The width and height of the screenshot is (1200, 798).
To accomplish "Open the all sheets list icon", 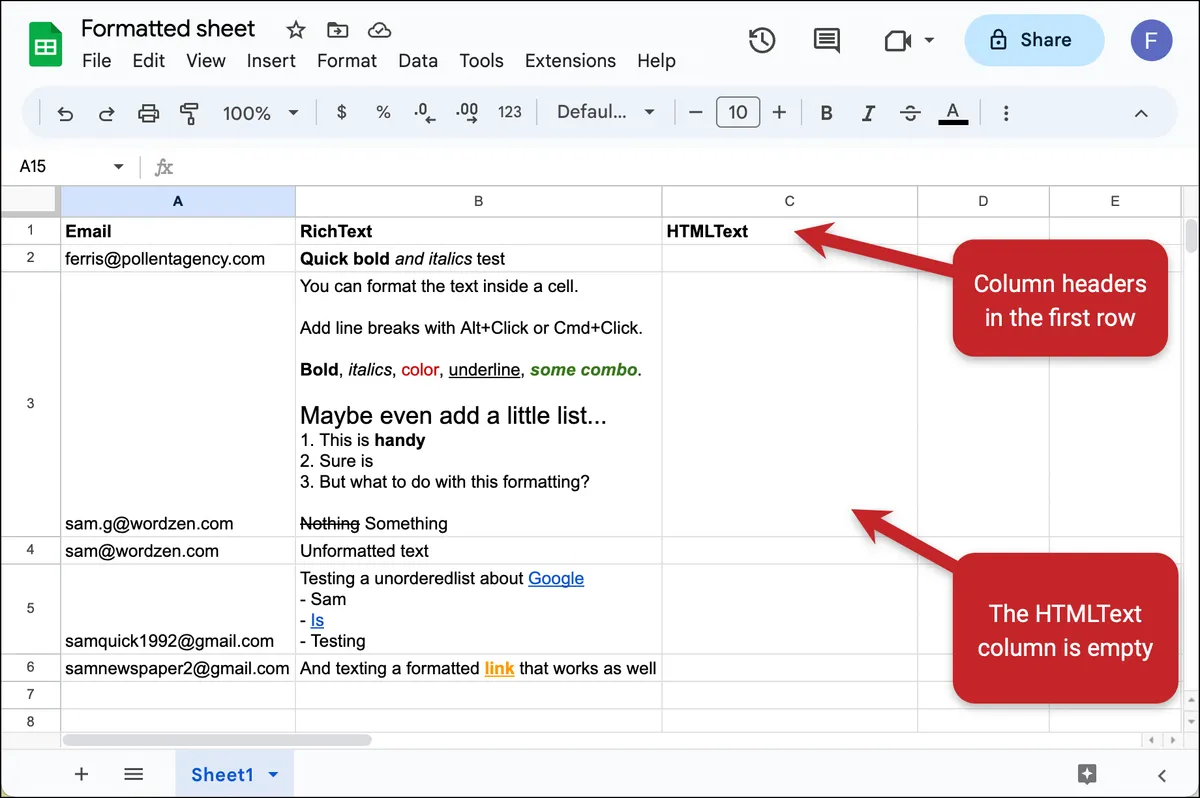I will pos(134,774).
